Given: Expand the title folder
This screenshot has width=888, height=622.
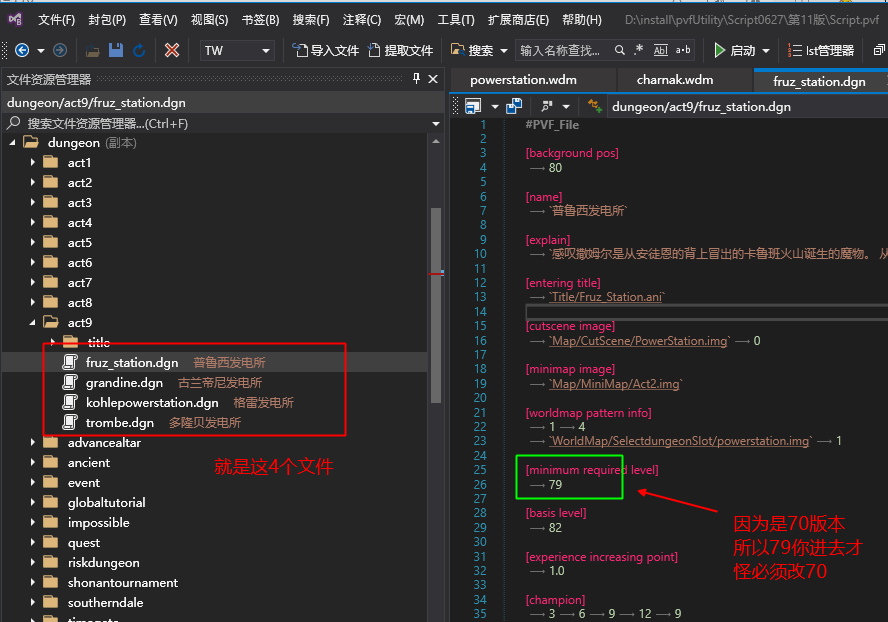Looking at the screenshot, I should pyautogui.click(x=53, y=342).
